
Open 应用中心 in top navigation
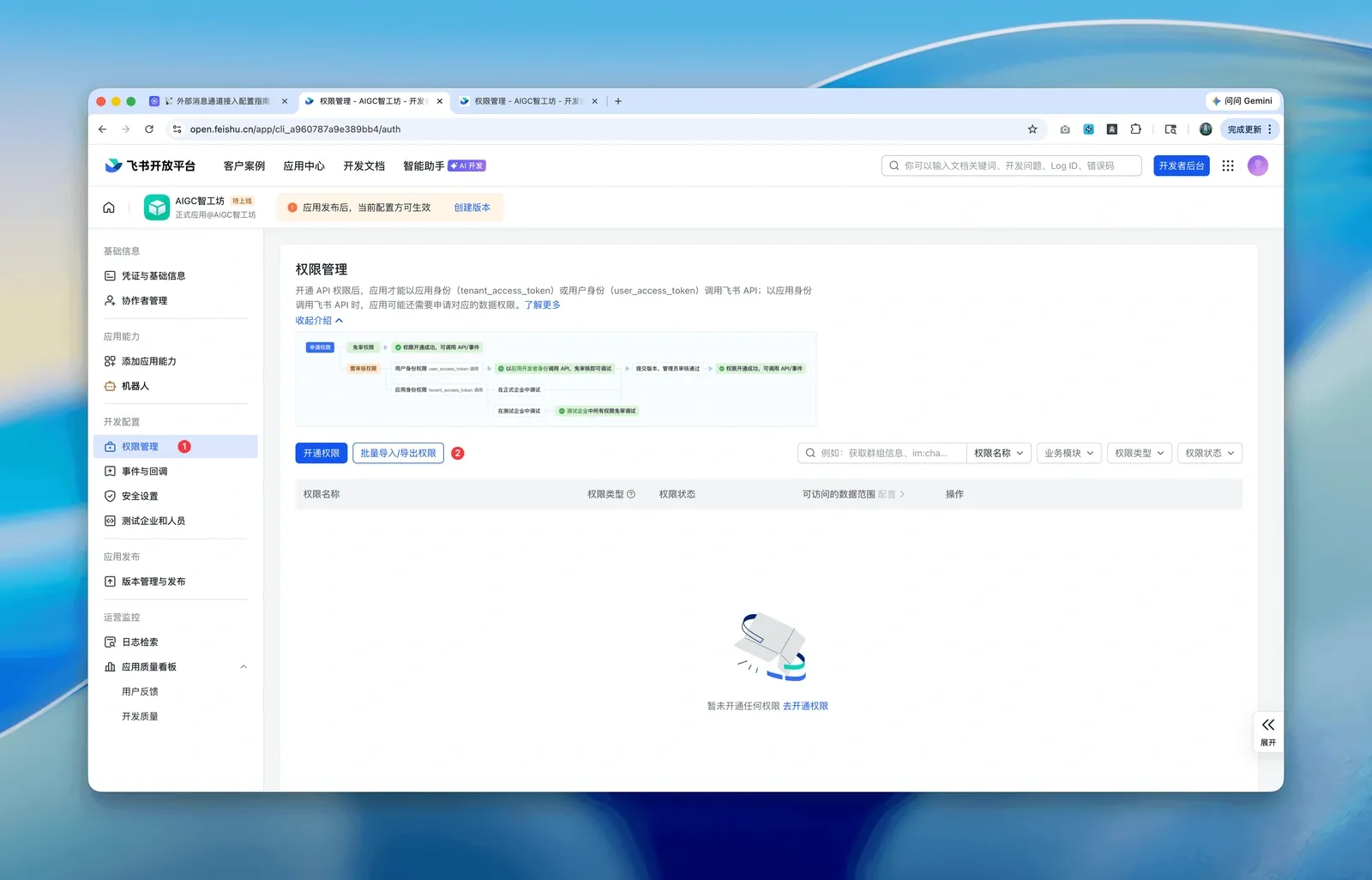(x=304, y=166)
